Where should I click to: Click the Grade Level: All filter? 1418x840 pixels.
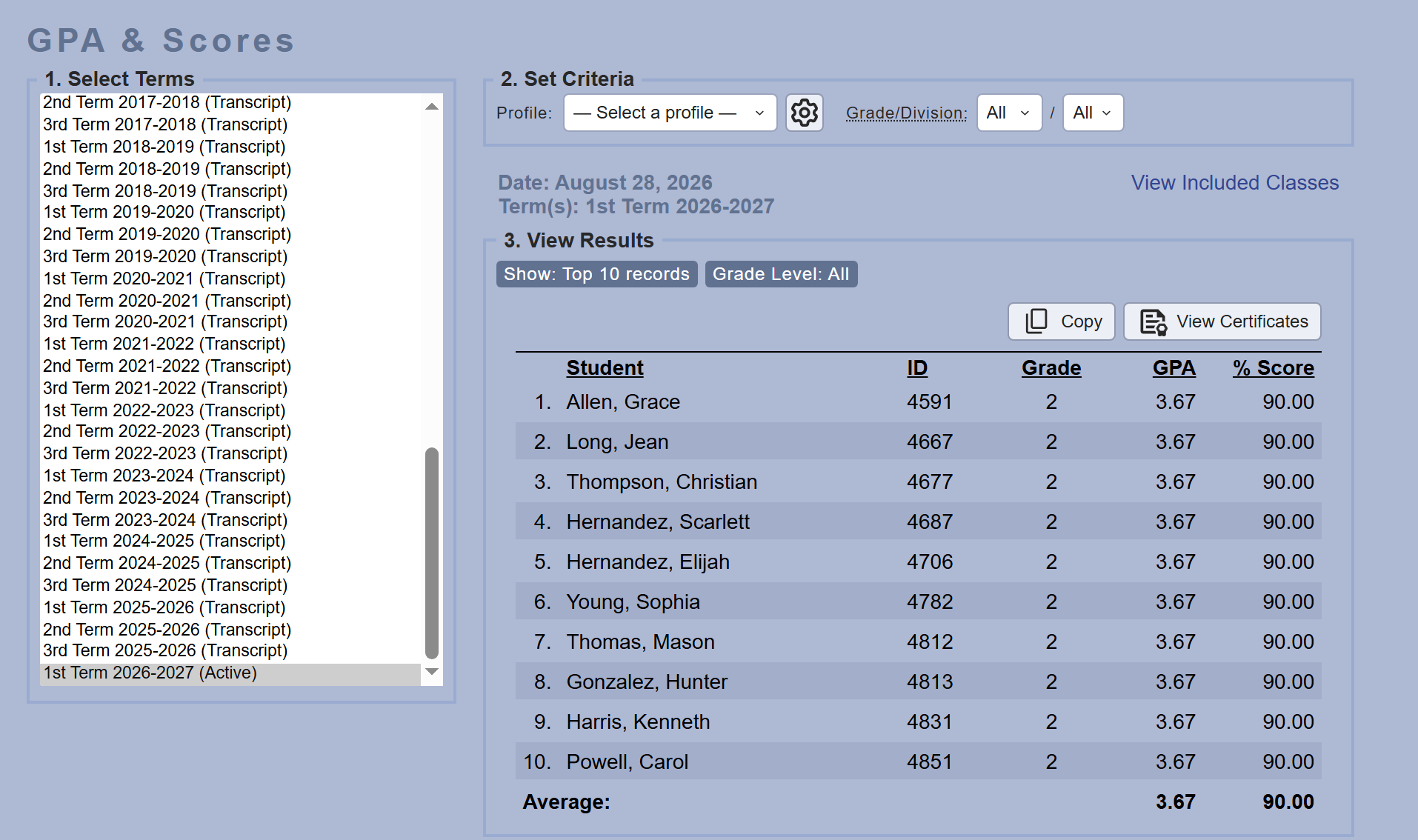coord(781,274)
